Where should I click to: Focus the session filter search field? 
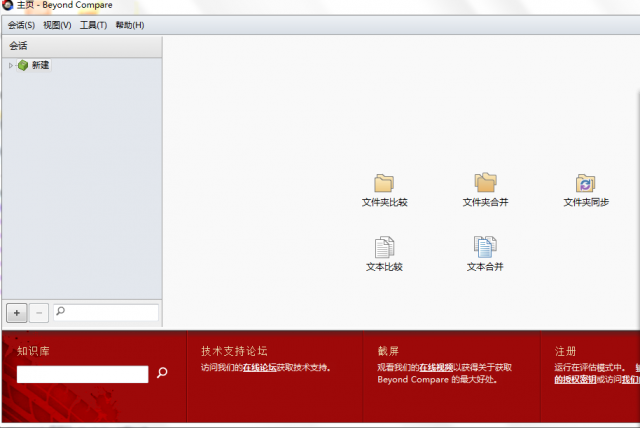(106, 313)
